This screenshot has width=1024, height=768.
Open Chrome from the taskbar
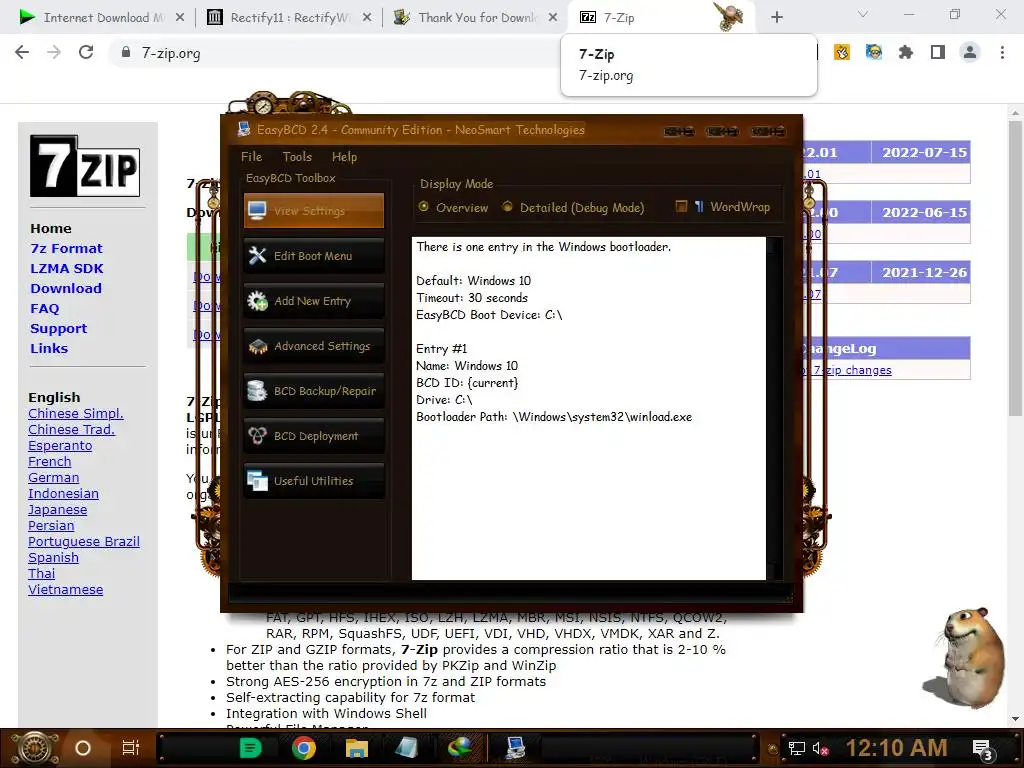coord(304,748)
